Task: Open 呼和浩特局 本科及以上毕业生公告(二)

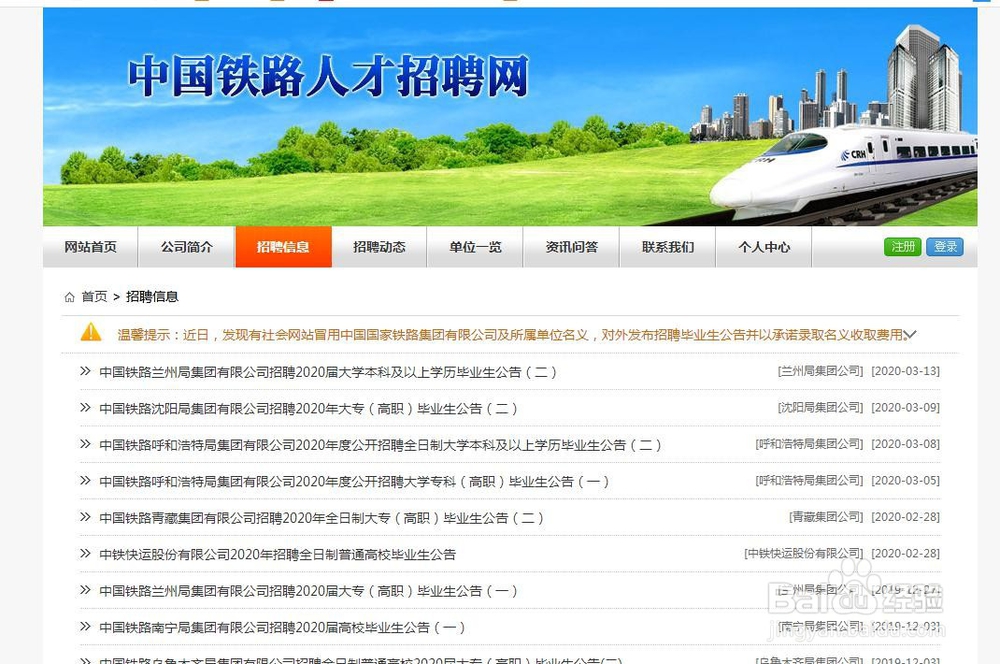Action: (x=380, y=445)
